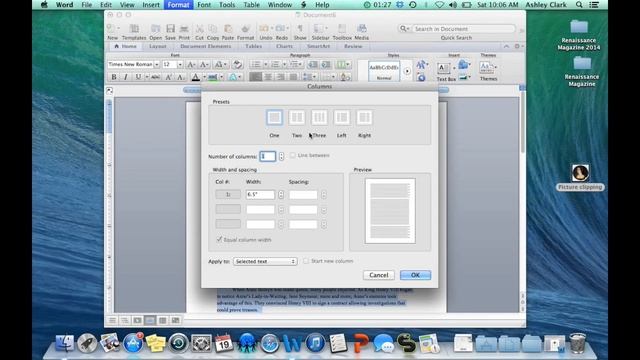
Task: Open the Times New Roman font dropdown
Action: (x=156, y=64)
